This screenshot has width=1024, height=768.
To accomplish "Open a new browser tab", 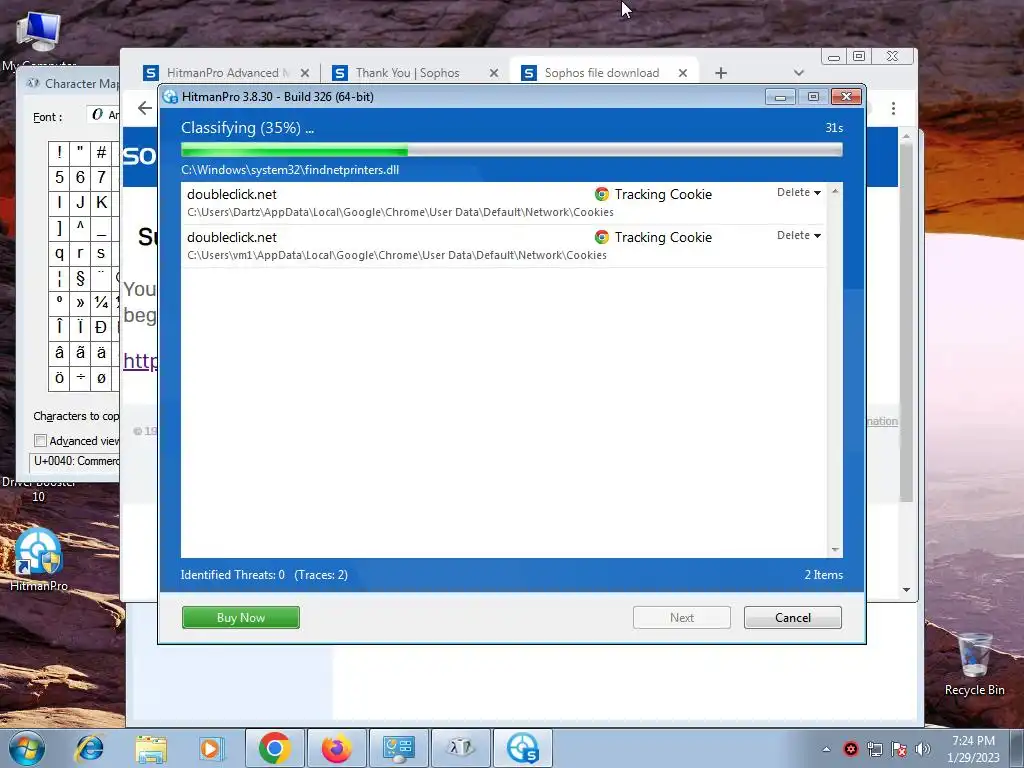I will [720, 73].
